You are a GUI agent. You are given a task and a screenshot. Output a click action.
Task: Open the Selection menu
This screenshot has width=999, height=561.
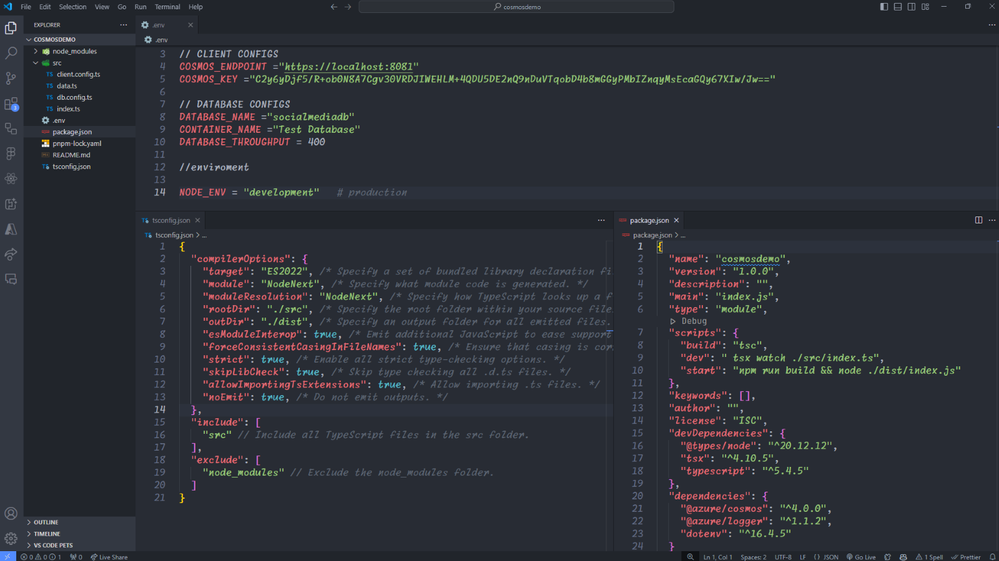pyautogui.click(x=73, y=7)
